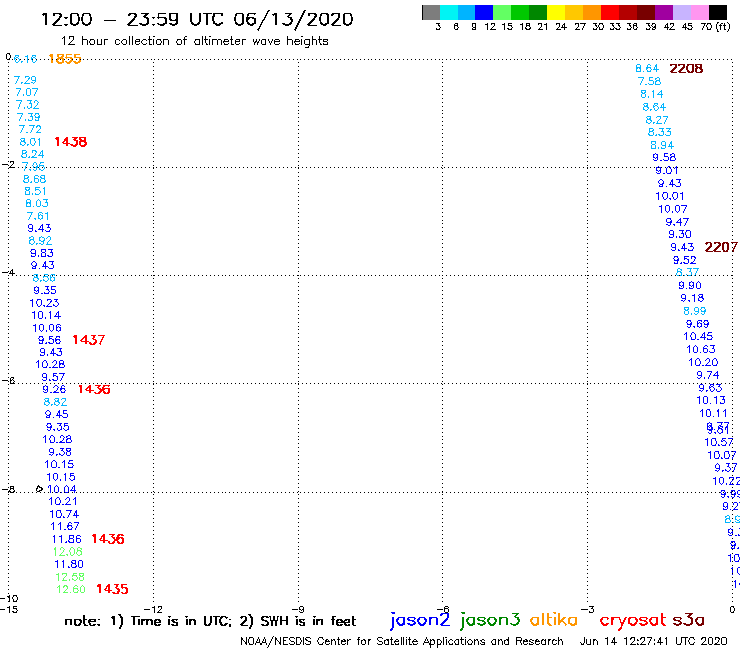Select the yellow 24 ft legend swatch
Screen dimensions: 740x650
coord(556,12)
